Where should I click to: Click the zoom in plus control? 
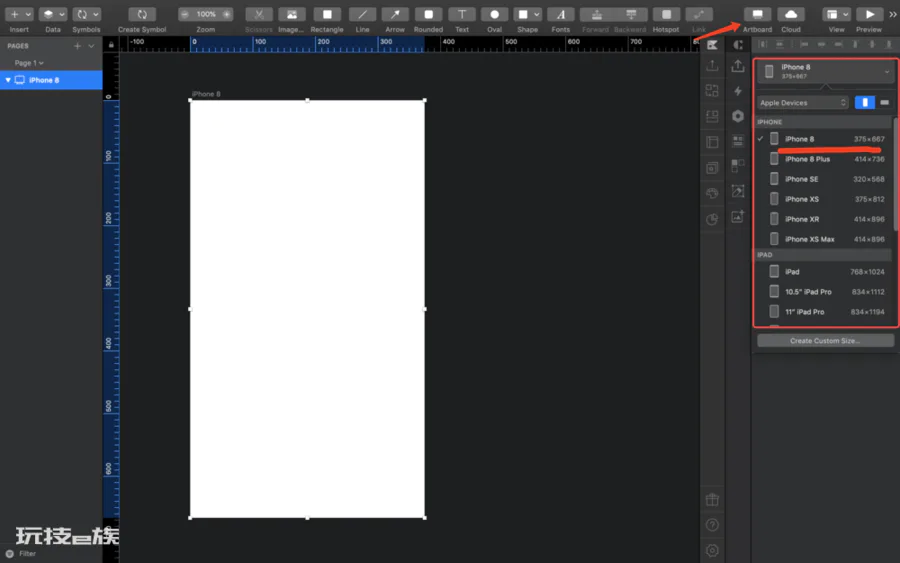coord(227,14)
